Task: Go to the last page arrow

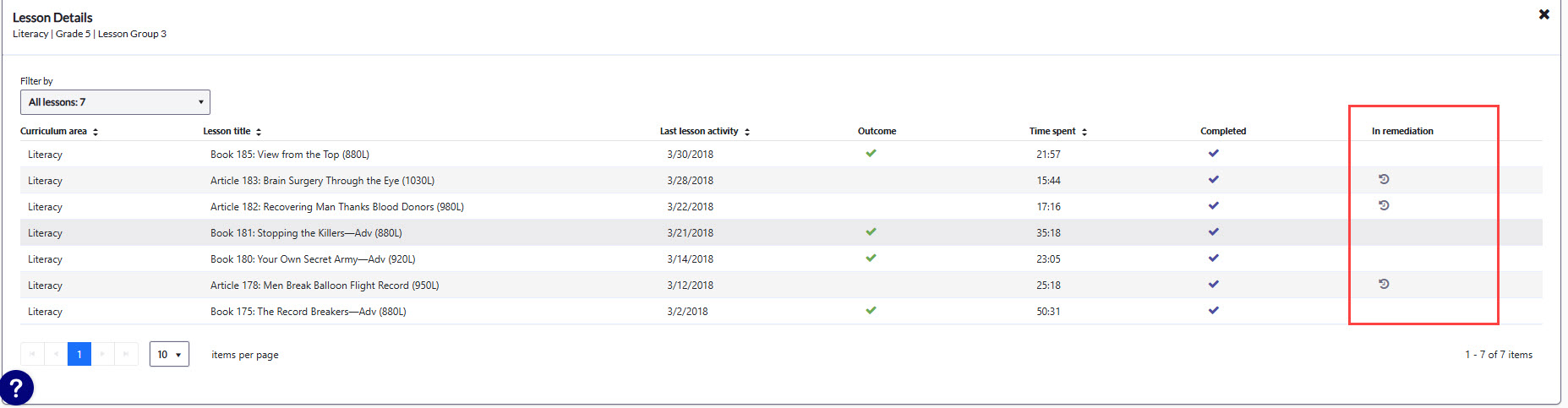Action: 126,354
